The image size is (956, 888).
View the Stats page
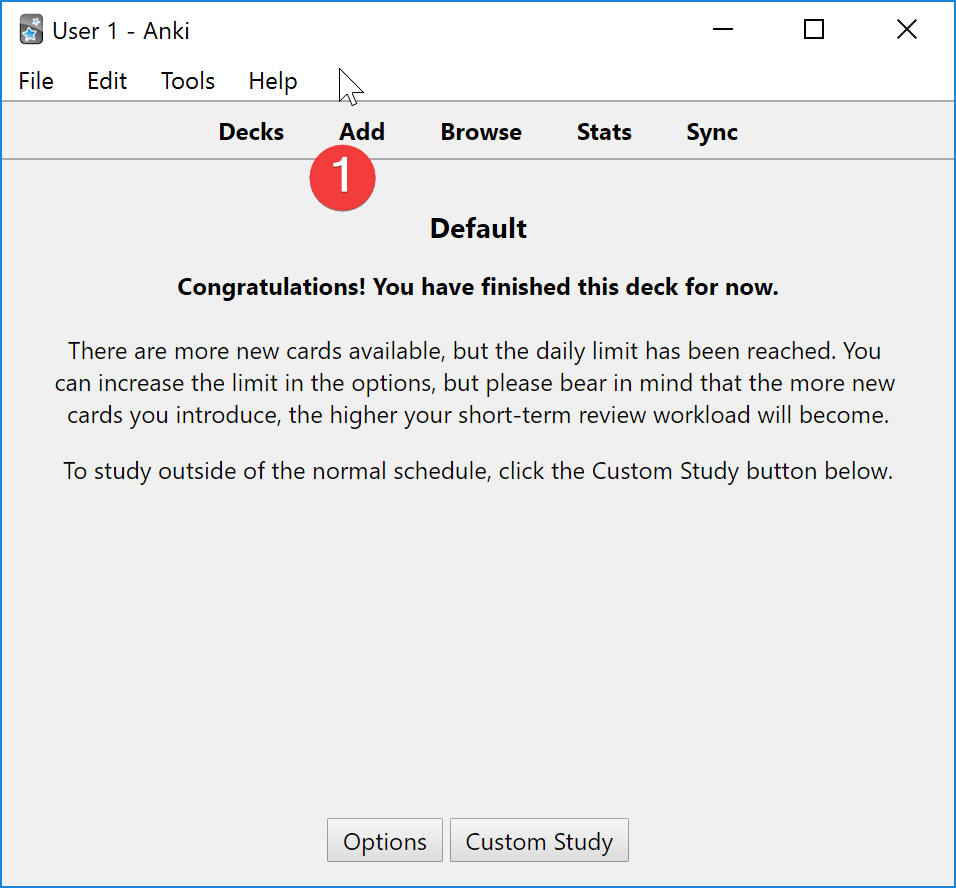click(604, 132)
